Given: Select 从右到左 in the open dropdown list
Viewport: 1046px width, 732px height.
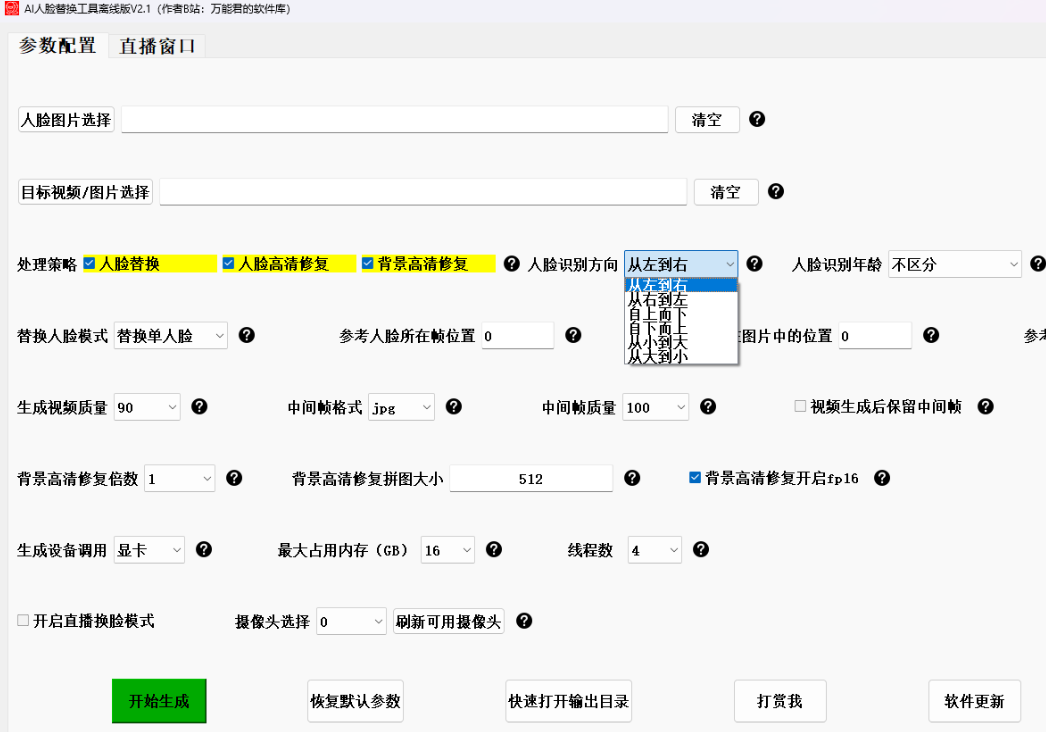Looking at the screenshot, I should 657,299.
